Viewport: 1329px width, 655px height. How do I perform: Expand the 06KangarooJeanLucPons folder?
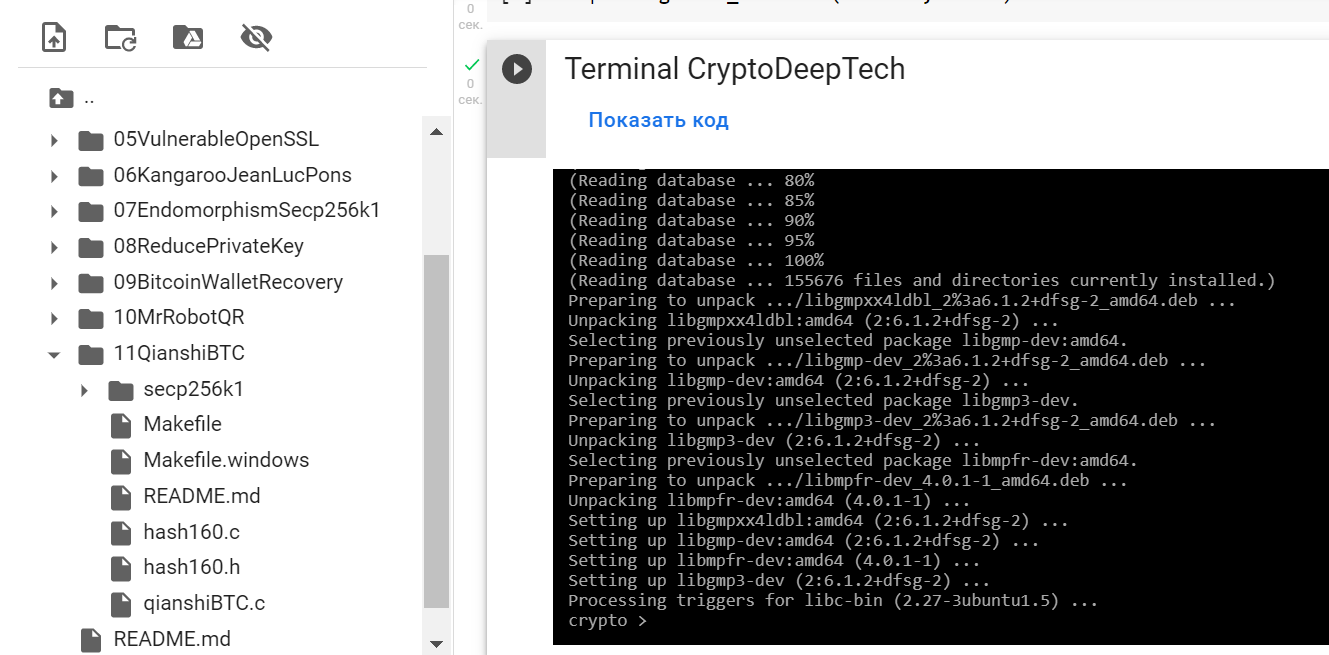click(54, 176)
